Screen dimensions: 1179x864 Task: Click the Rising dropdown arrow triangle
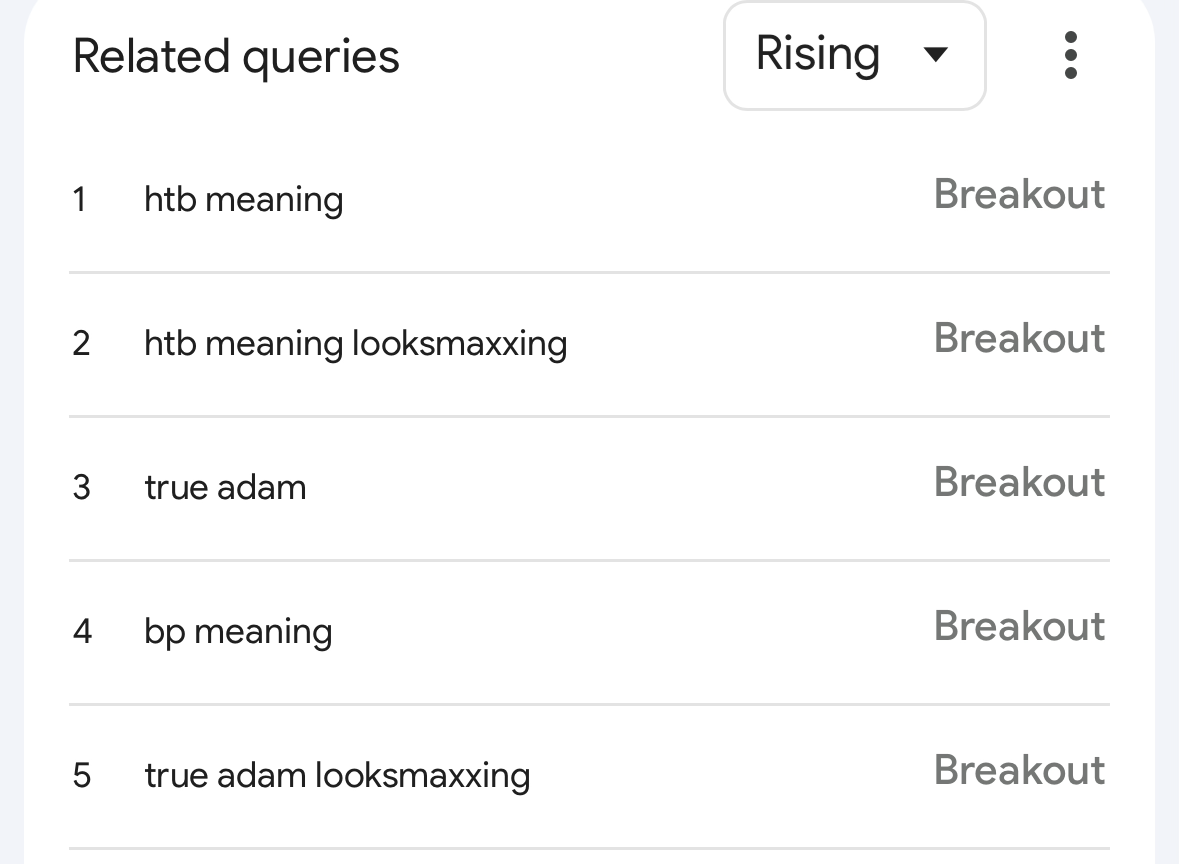tap(935, 55)
